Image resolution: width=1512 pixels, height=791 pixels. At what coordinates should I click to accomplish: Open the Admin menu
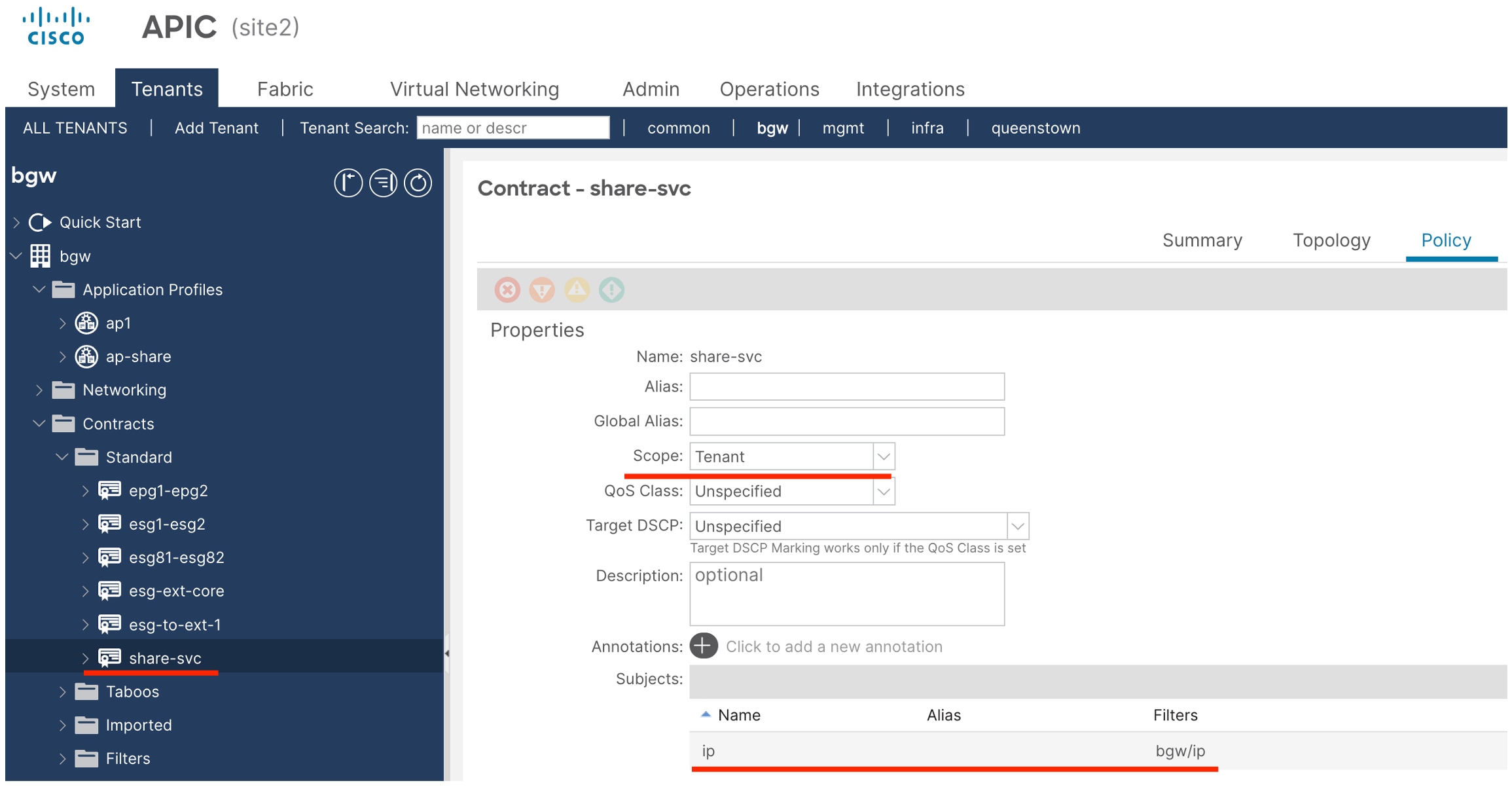[651, 88]
